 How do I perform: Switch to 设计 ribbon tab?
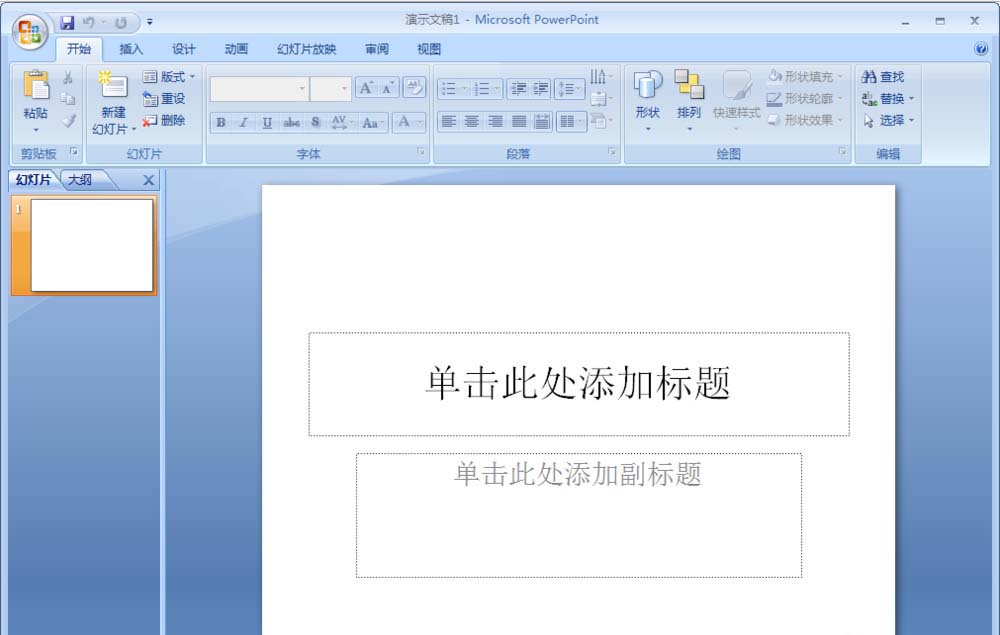coord(184,49)
